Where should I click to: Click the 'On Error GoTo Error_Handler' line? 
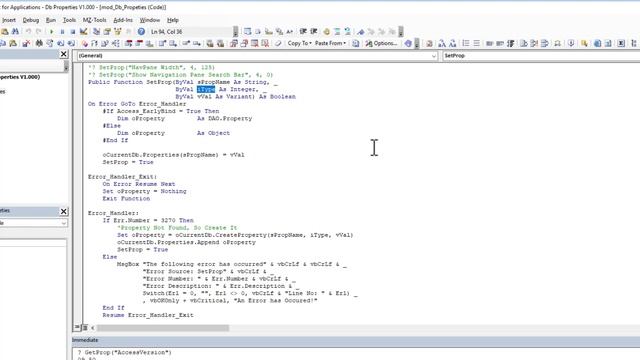[137, 104]
